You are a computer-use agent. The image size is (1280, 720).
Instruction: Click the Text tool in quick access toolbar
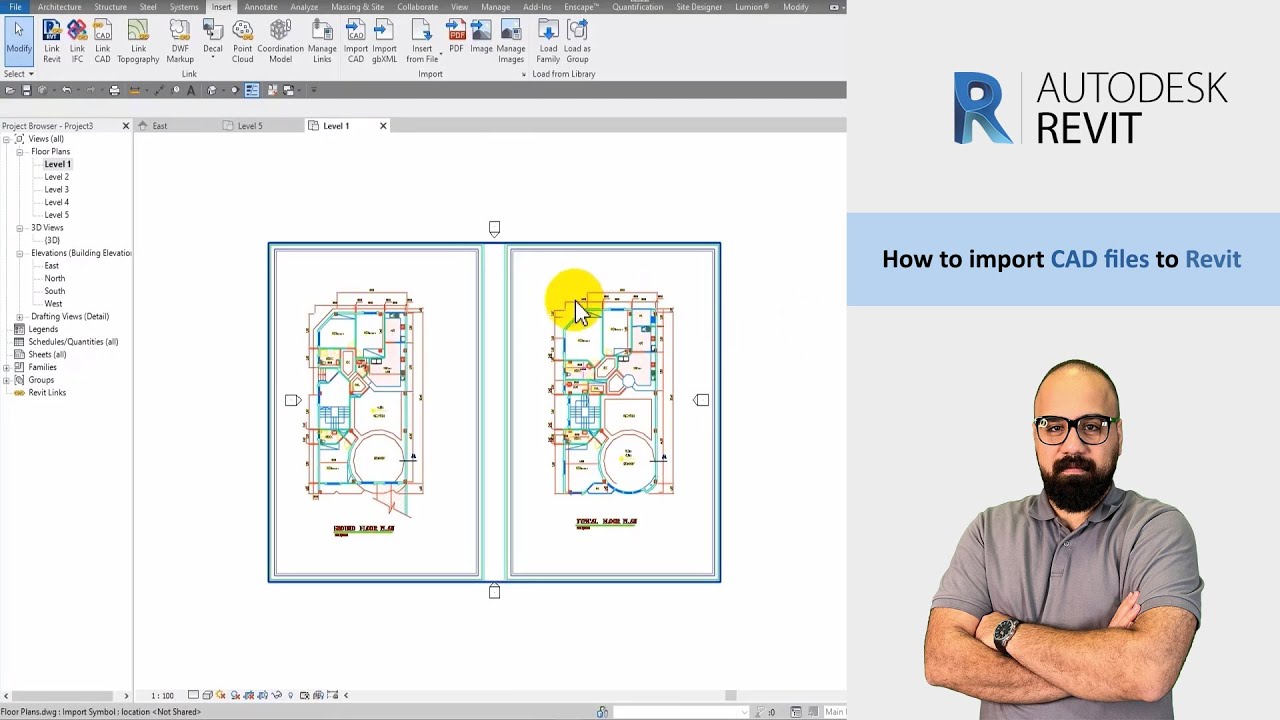(191, 90)
